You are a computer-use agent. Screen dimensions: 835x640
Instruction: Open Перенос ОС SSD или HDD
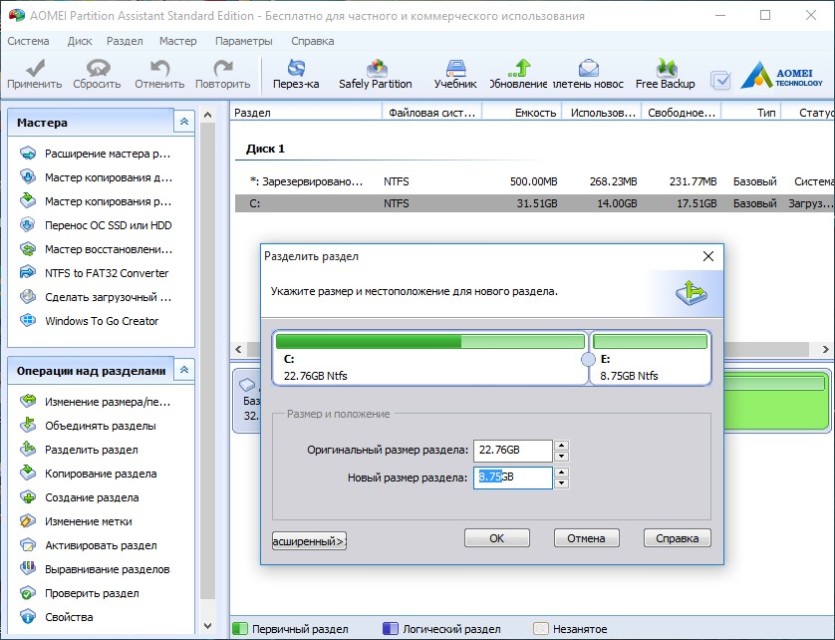point(95,225)
